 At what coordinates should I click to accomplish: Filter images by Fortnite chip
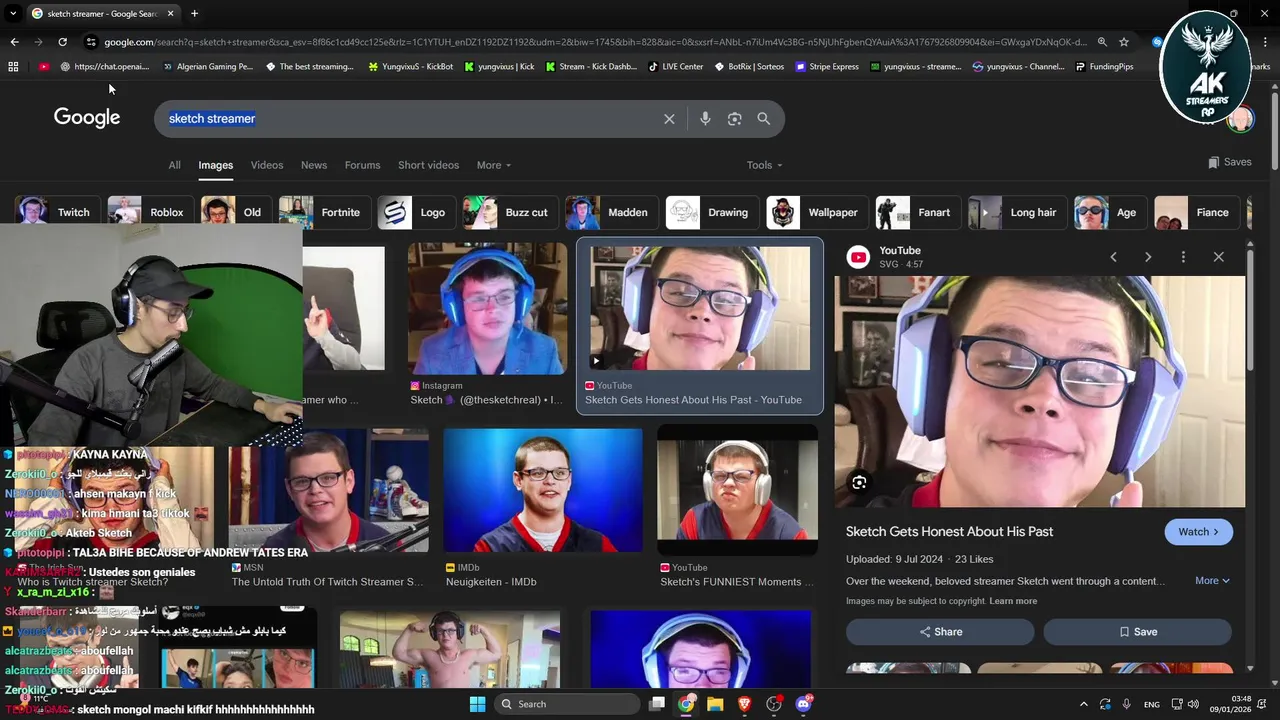tap(323, 212)
